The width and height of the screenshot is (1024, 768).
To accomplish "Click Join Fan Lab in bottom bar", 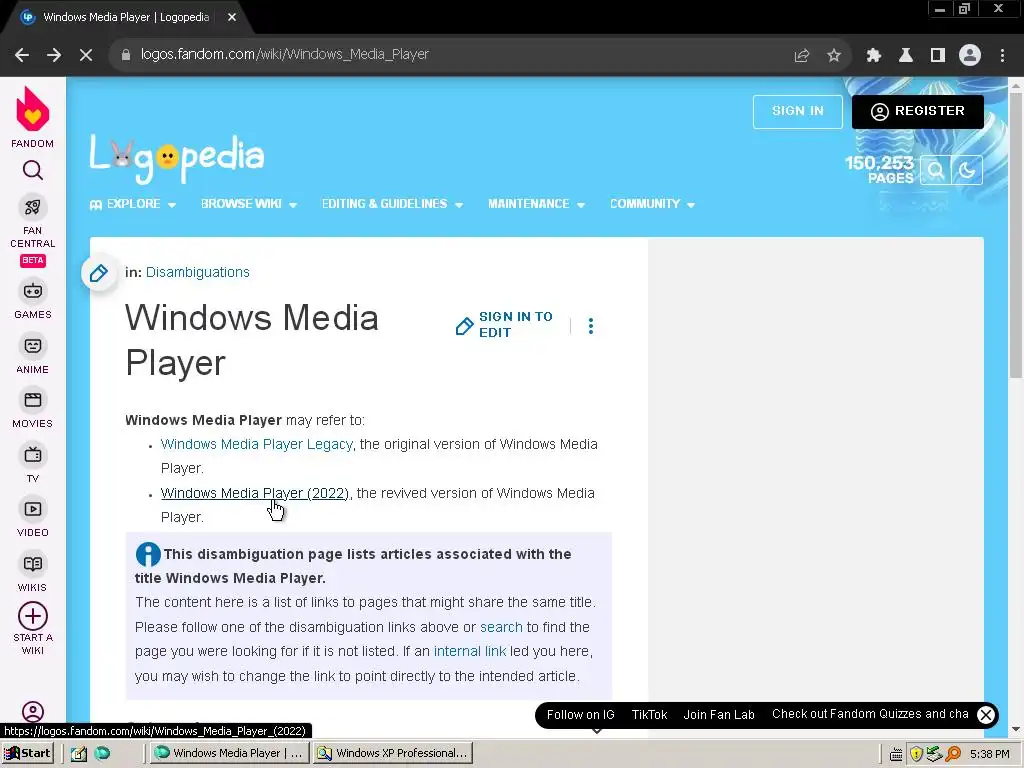I will click(x=719, y=715).
